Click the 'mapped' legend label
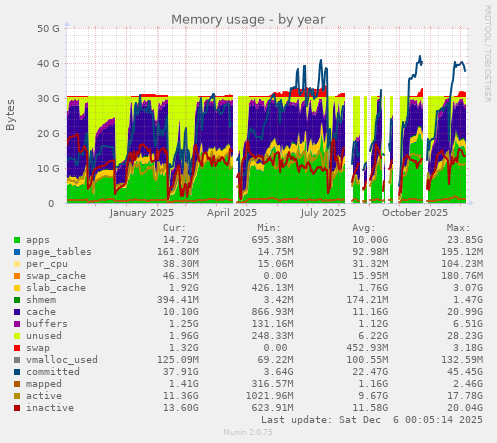The width and height of the screenshot is (497, 443). click(44, 384)
